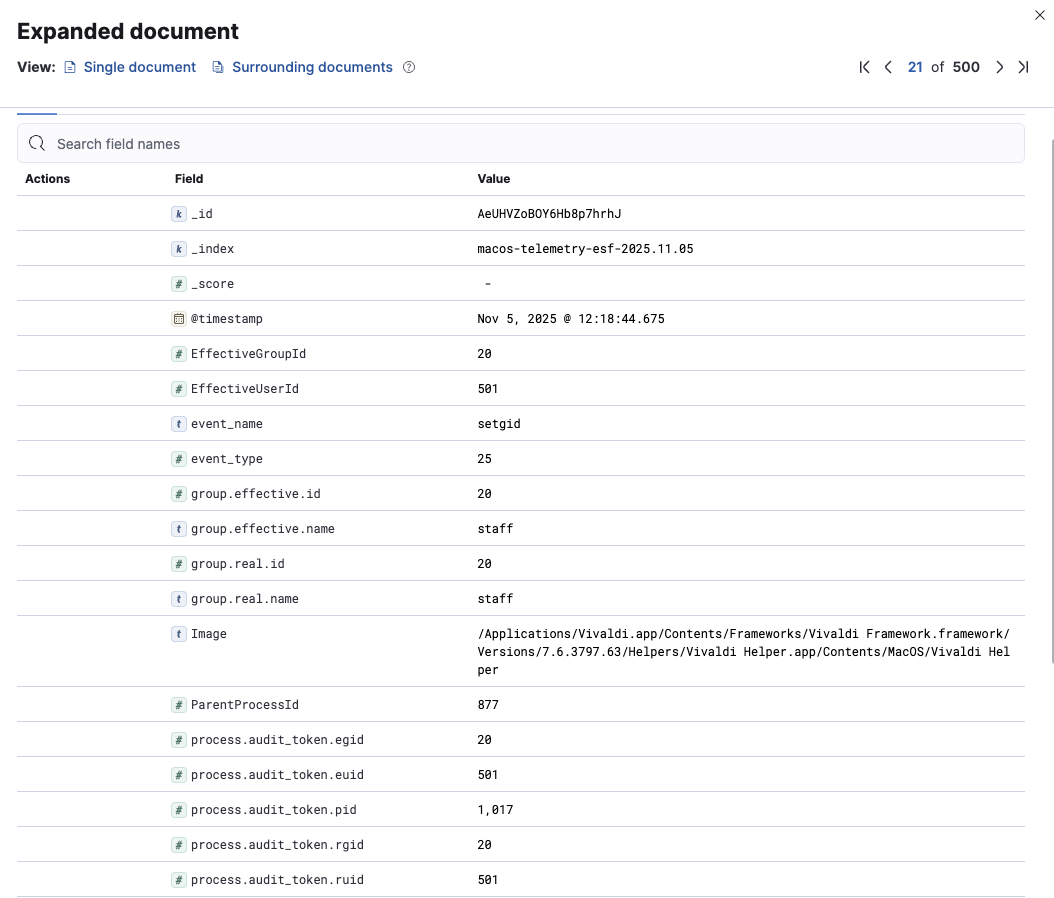Click the date icon beside @timestamp
This screenshot has height=898, width=1054.
[x=179, y=319]
